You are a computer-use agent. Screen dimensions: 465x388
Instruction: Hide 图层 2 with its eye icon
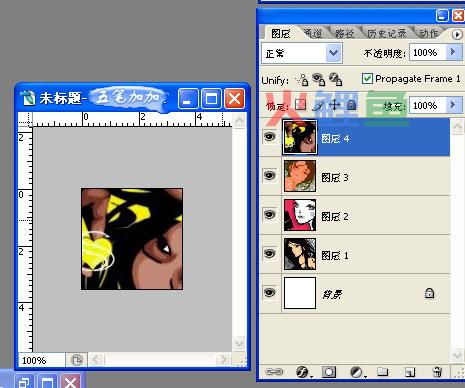pos(270,214)
